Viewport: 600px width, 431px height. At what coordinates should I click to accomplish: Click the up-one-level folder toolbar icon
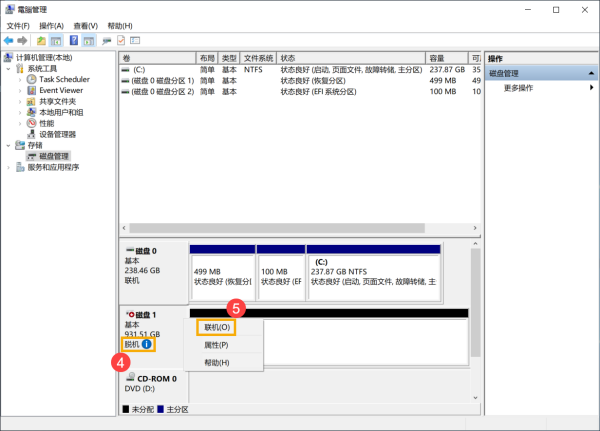[41, 40]
